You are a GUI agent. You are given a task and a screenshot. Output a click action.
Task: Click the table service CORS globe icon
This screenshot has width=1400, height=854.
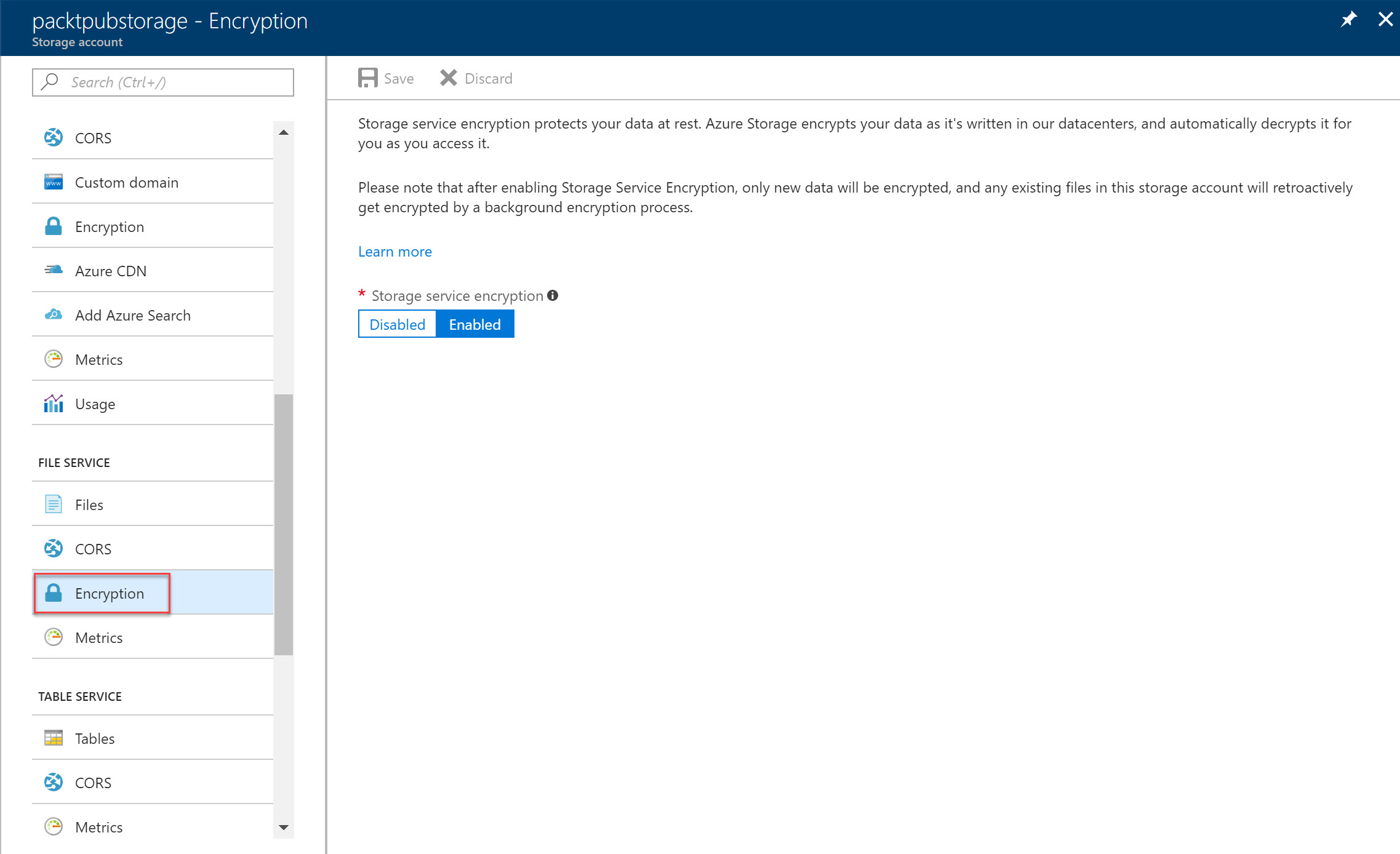click(54, 782)
